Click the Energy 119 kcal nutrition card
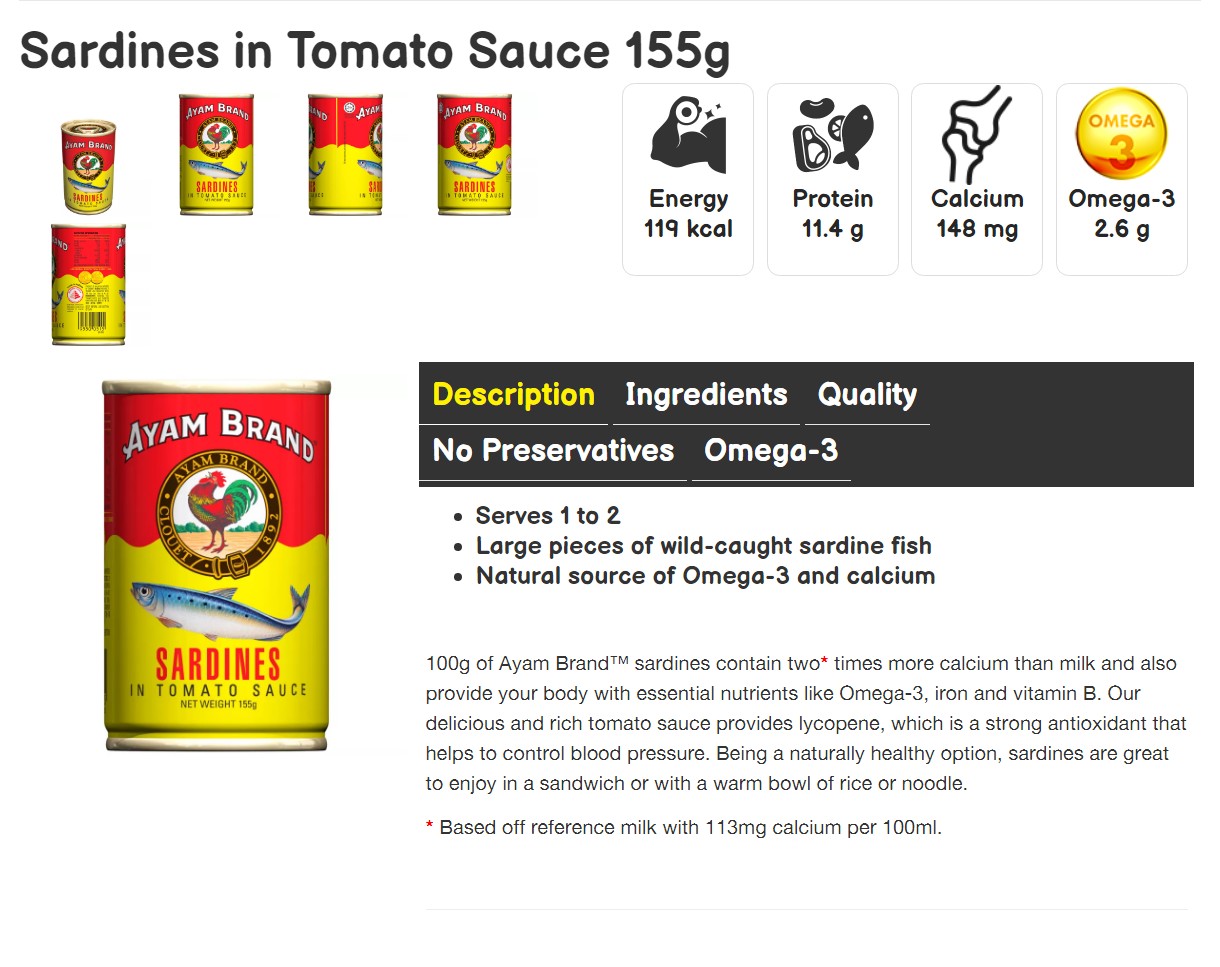 tap(688, 179)
